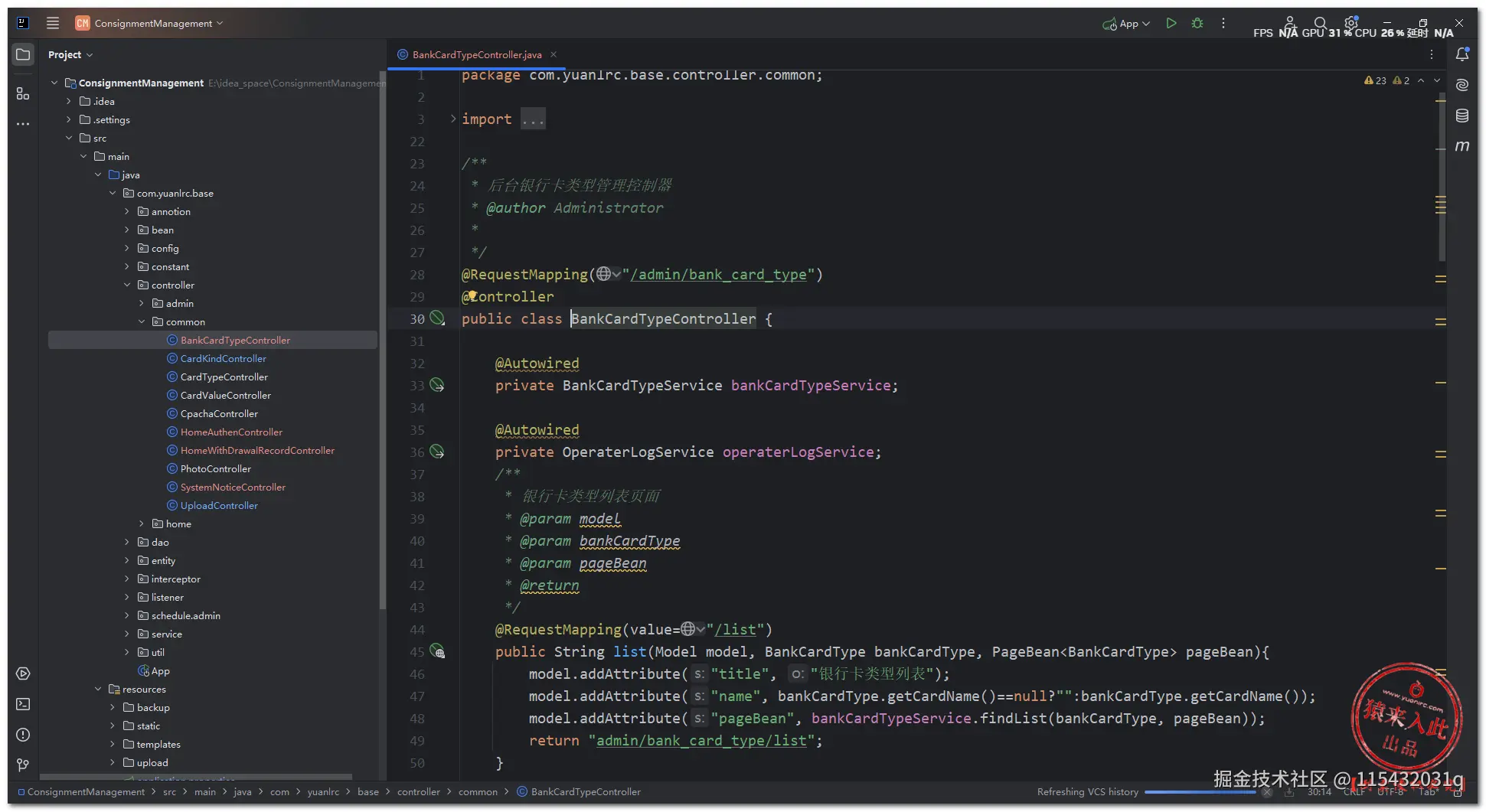
Task: Expand the admin package
Action: tap(142, 303)
